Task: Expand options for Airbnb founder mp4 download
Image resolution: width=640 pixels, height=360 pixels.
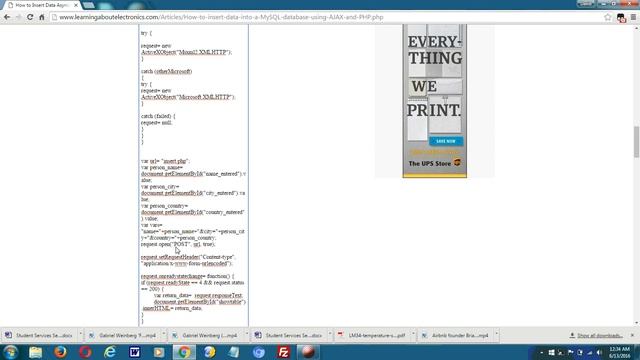Action: click(496, 335)
